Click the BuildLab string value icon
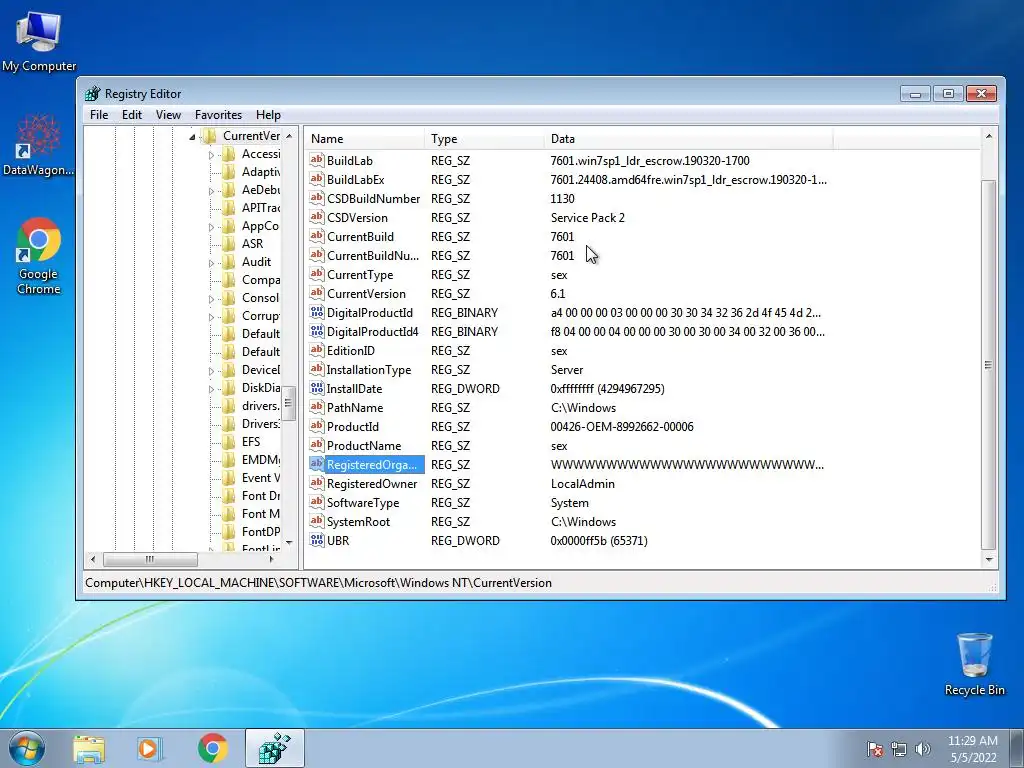1024x768 pixels. pos(317,160)
